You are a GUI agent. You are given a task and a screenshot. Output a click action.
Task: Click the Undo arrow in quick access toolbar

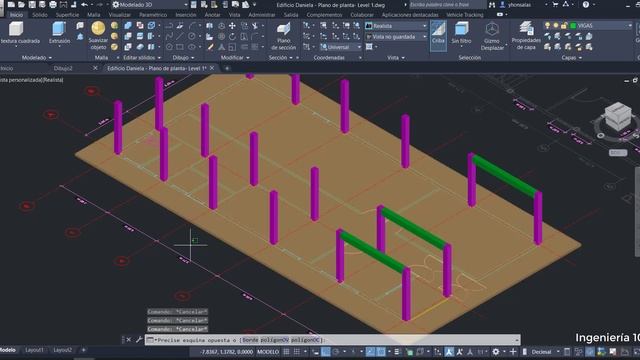[x=84, y=4]
